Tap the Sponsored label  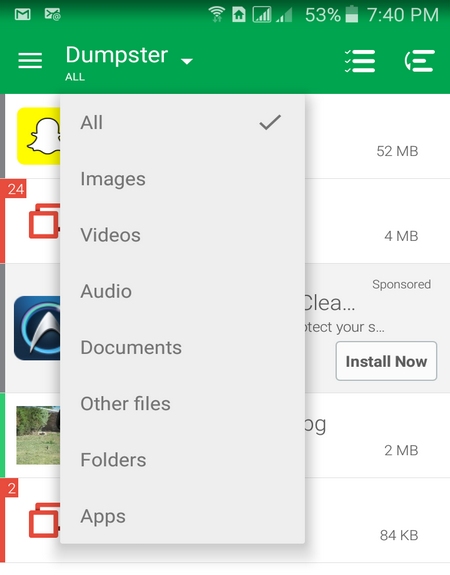(402, 284)
